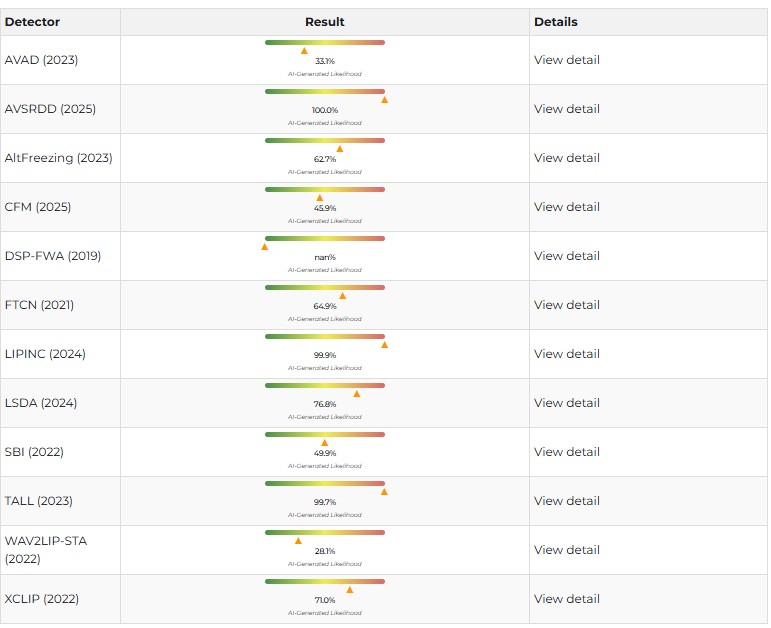This screenshot has width=771, height=628.
Task: Click View detail for AltFreezing (2023)
Action: tap(566, 158)
